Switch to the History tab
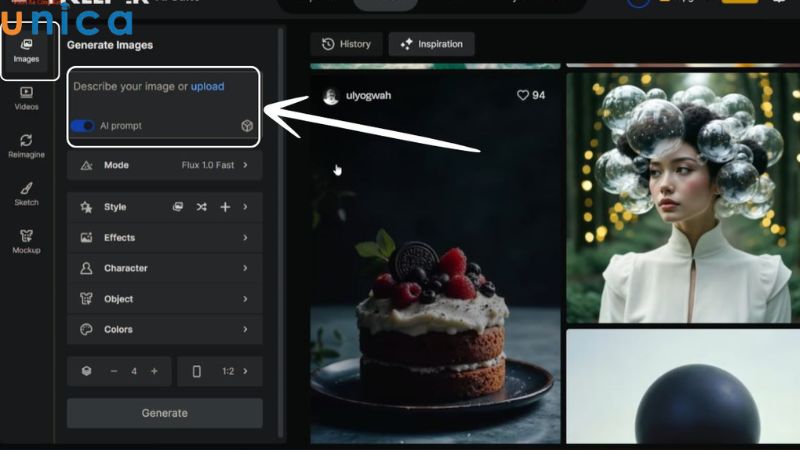The image size is (800, 450). click(346, 44)
